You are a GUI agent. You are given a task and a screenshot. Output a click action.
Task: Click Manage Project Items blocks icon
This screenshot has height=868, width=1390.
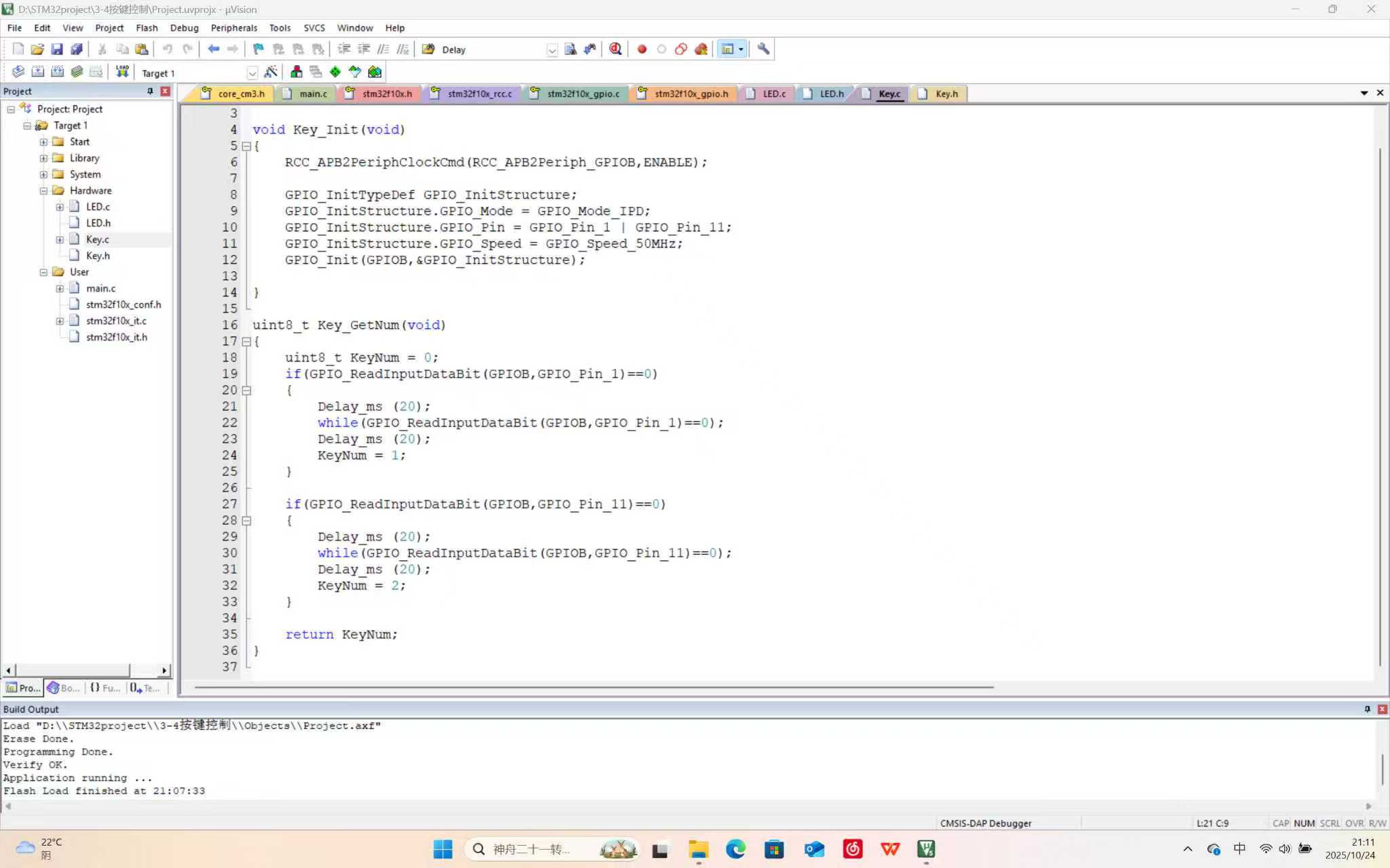point(296,72)
